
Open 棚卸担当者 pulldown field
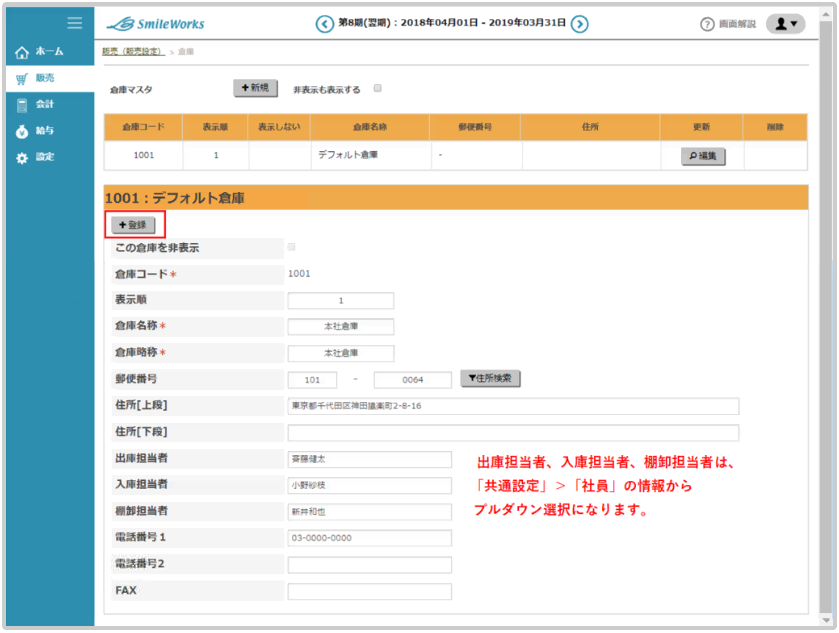369,511
